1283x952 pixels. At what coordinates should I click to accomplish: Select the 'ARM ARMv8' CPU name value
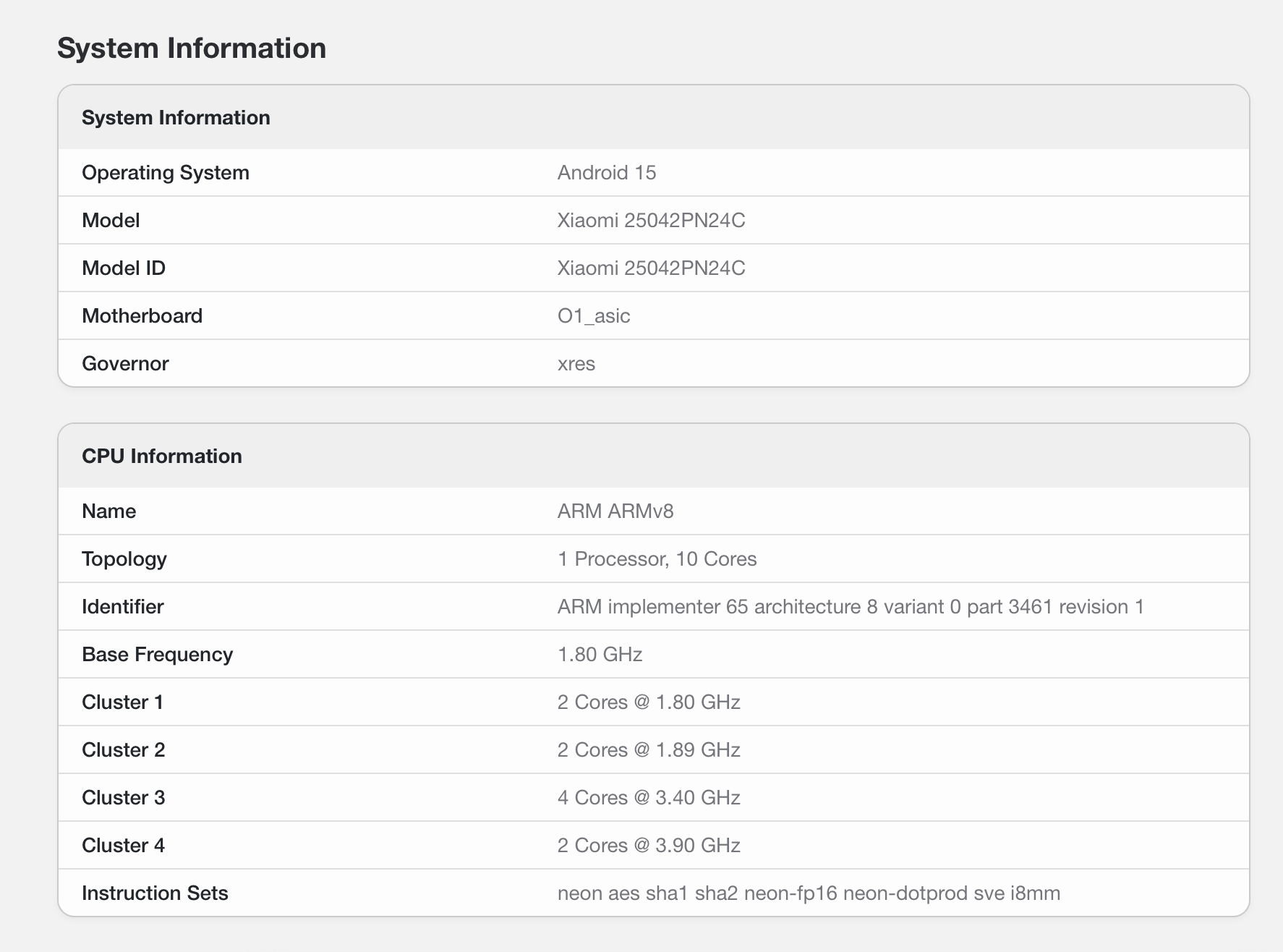(x=615, y=511)
